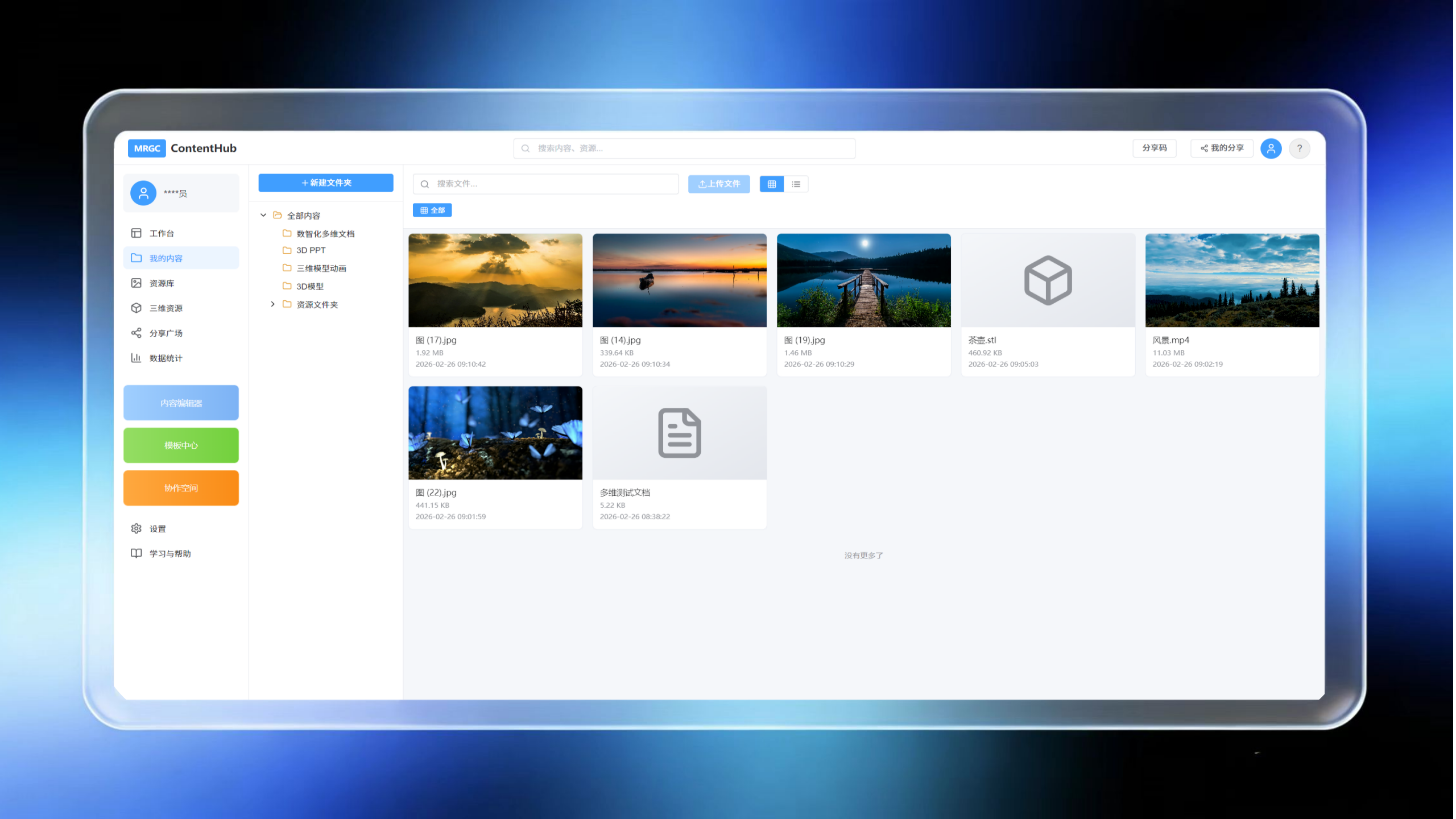1456x819 pixels.
Task: Open the orange 协作空间 block
Action: click(181, 489)
